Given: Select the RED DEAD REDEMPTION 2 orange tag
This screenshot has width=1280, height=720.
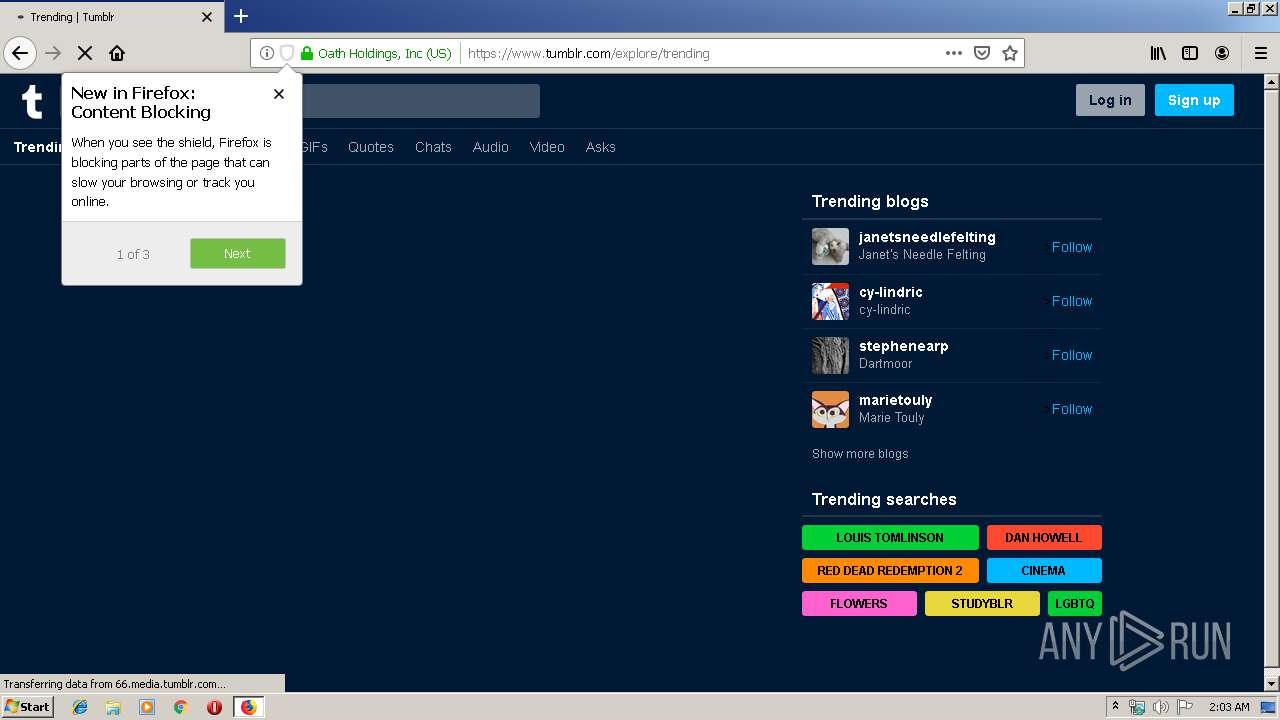Looking at the screenshot, I should (890, 570).
